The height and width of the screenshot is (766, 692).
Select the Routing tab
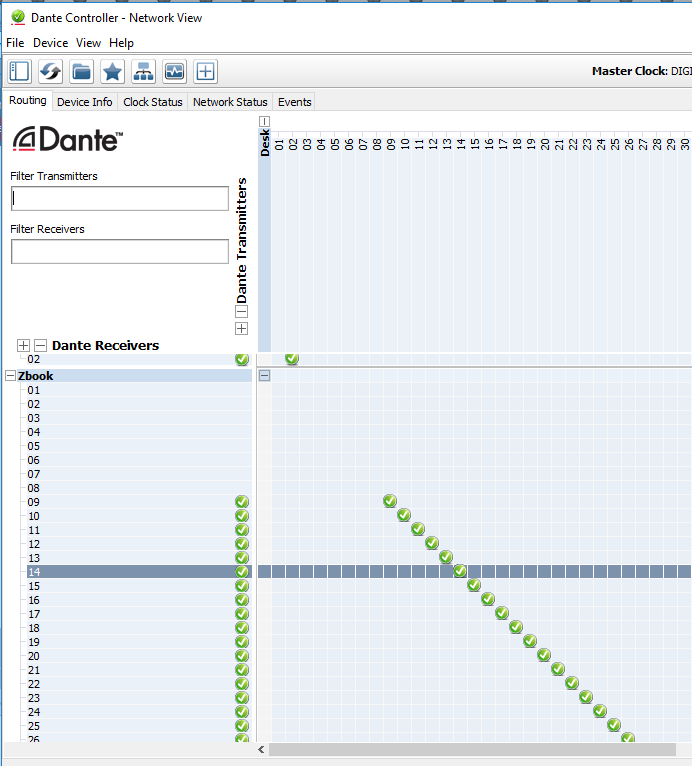click(x=28, y=101)
